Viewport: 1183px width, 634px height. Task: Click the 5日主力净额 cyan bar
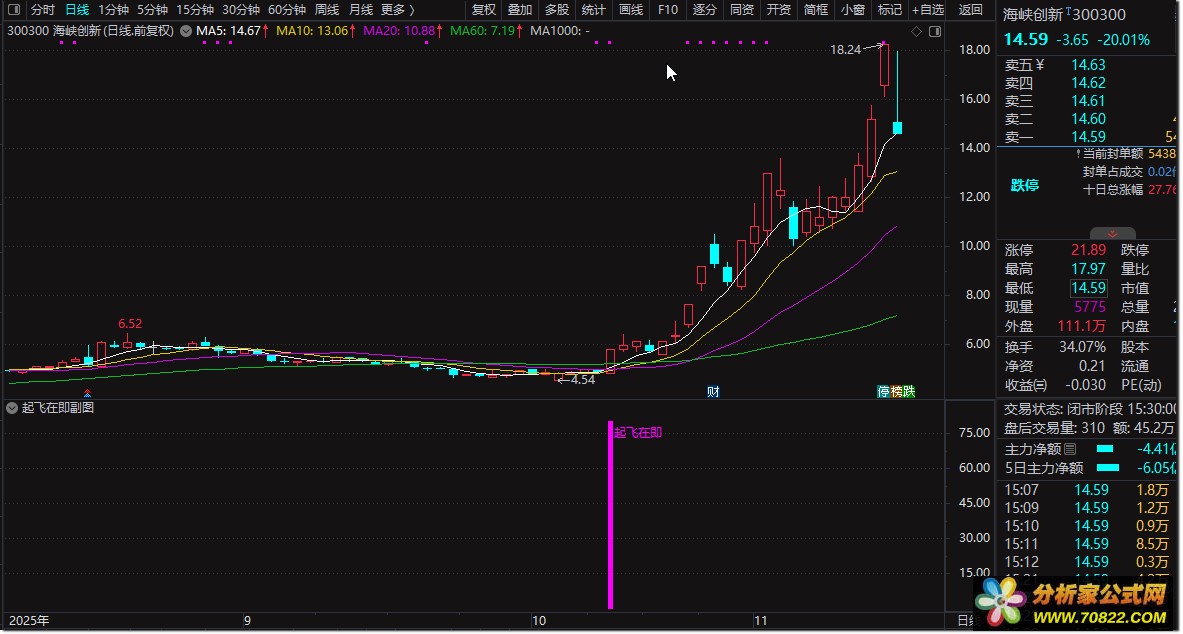coord(1108,468)
